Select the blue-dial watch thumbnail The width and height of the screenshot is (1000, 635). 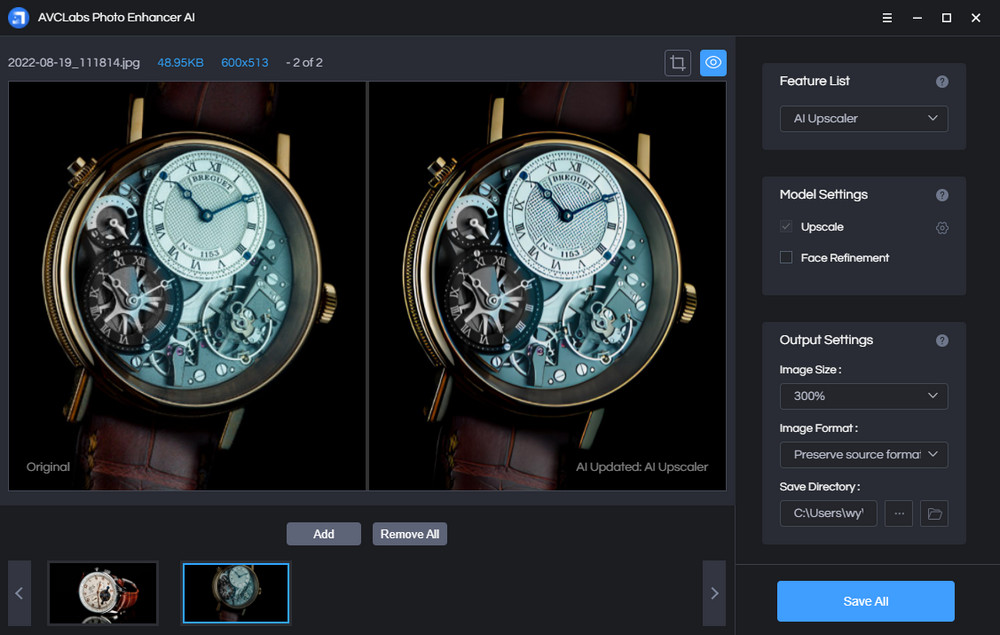[236, 593]
